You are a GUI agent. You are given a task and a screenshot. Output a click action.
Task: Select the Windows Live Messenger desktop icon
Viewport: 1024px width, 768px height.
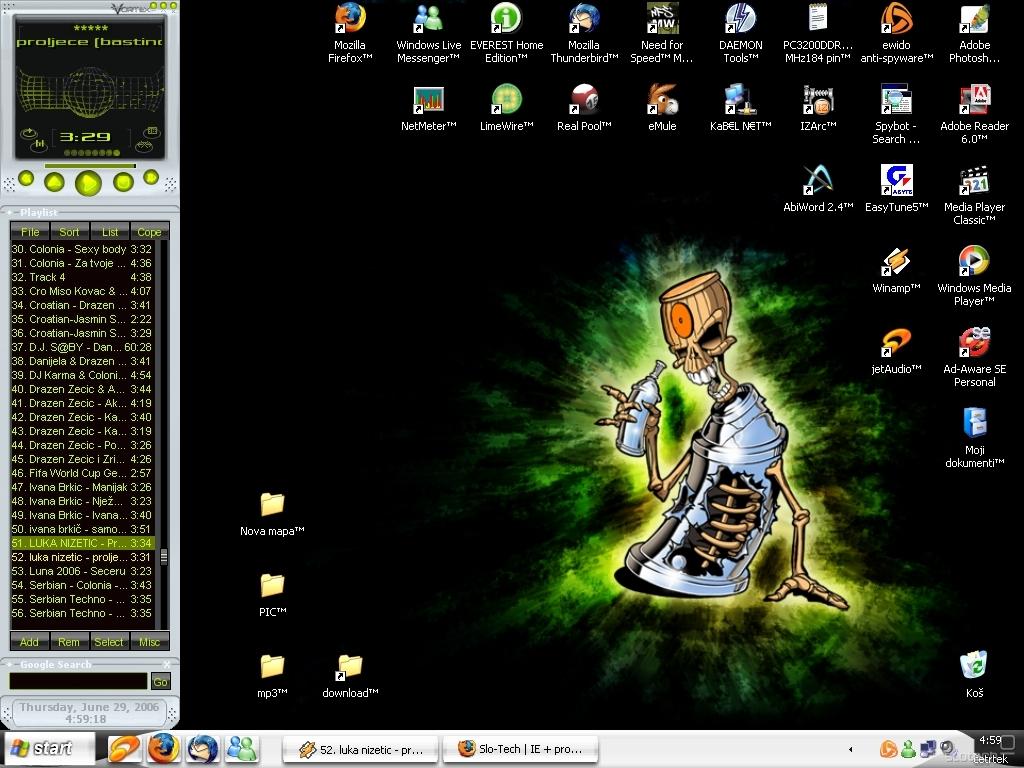[428, 33]
